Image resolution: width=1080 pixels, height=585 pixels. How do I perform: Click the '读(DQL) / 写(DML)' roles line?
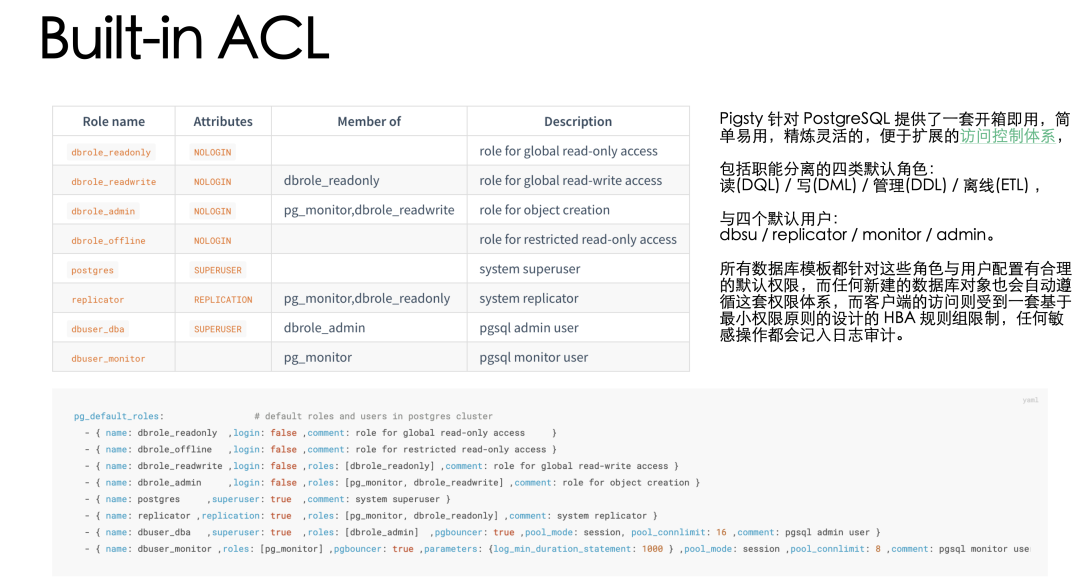pos(880,185)
